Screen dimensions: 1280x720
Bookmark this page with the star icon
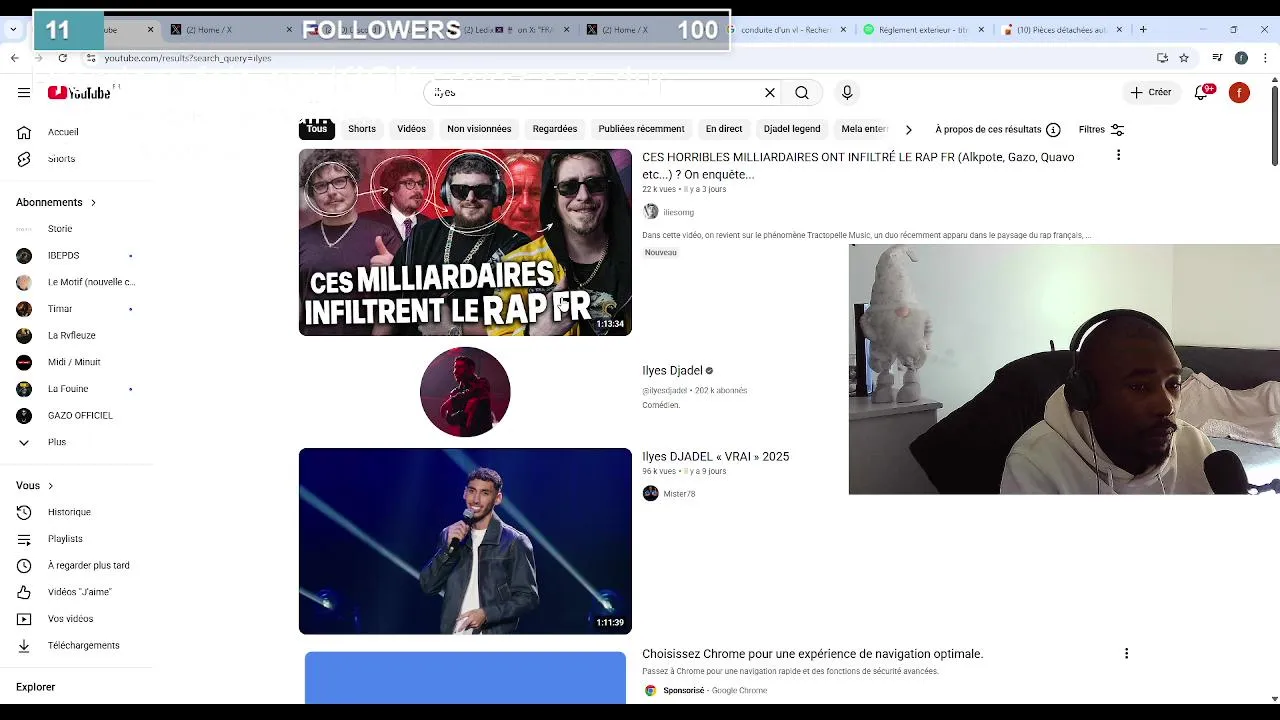click(x=1184, y=58)
